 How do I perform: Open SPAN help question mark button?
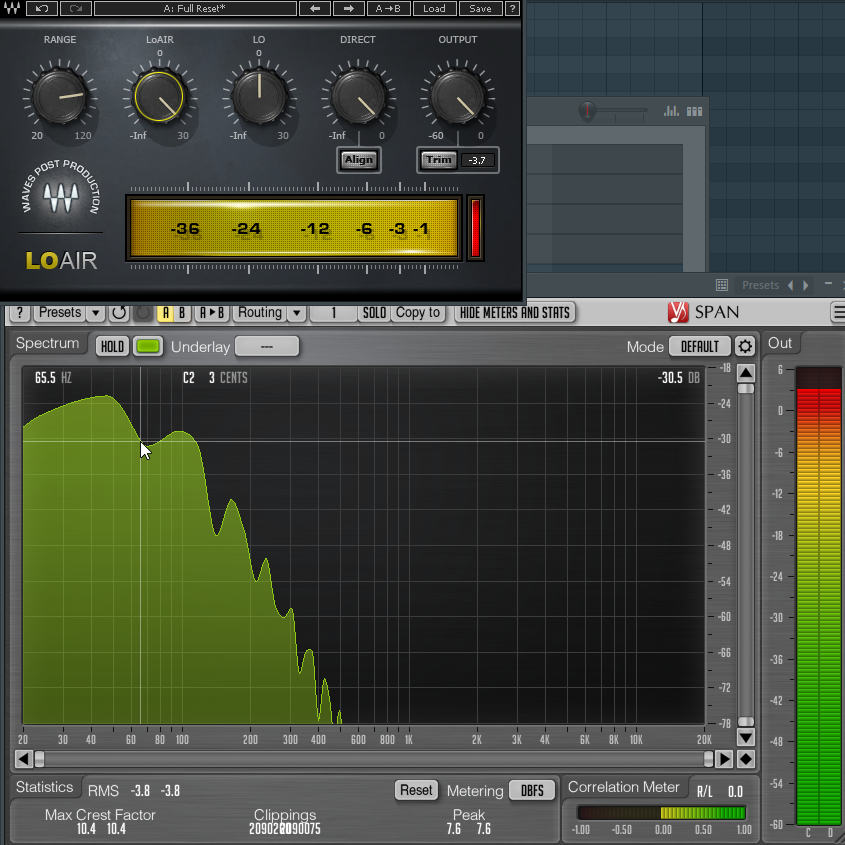click(x=20, y=313)
